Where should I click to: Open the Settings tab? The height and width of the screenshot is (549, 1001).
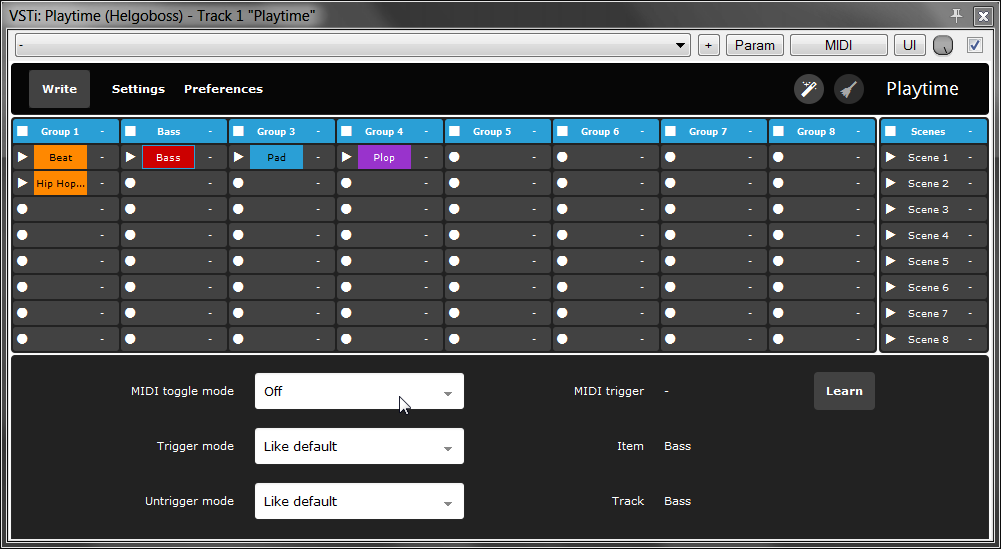[139, 89]
